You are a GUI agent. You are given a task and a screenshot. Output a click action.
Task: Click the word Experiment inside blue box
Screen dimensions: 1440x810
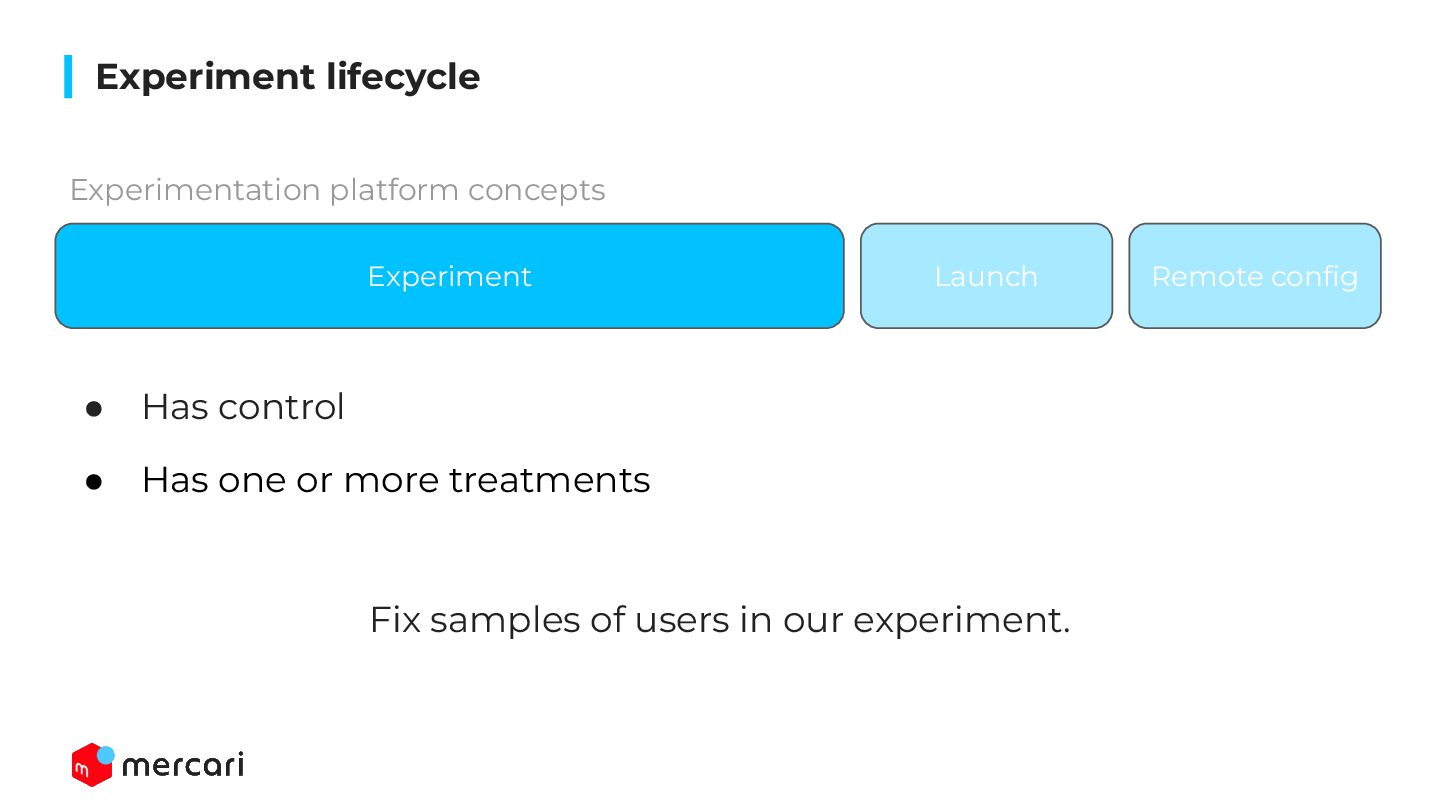click(449, 276)
